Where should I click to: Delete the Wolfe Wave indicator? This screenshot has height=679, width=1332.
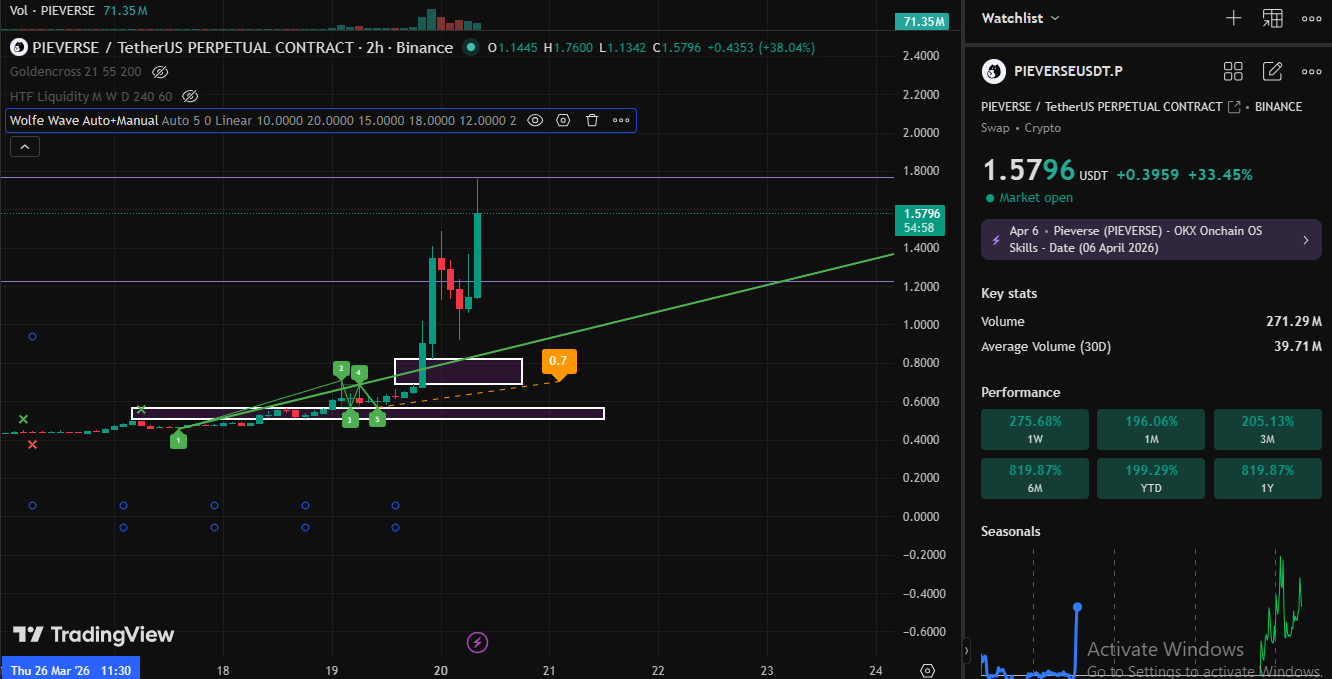(x=592, y=120)
